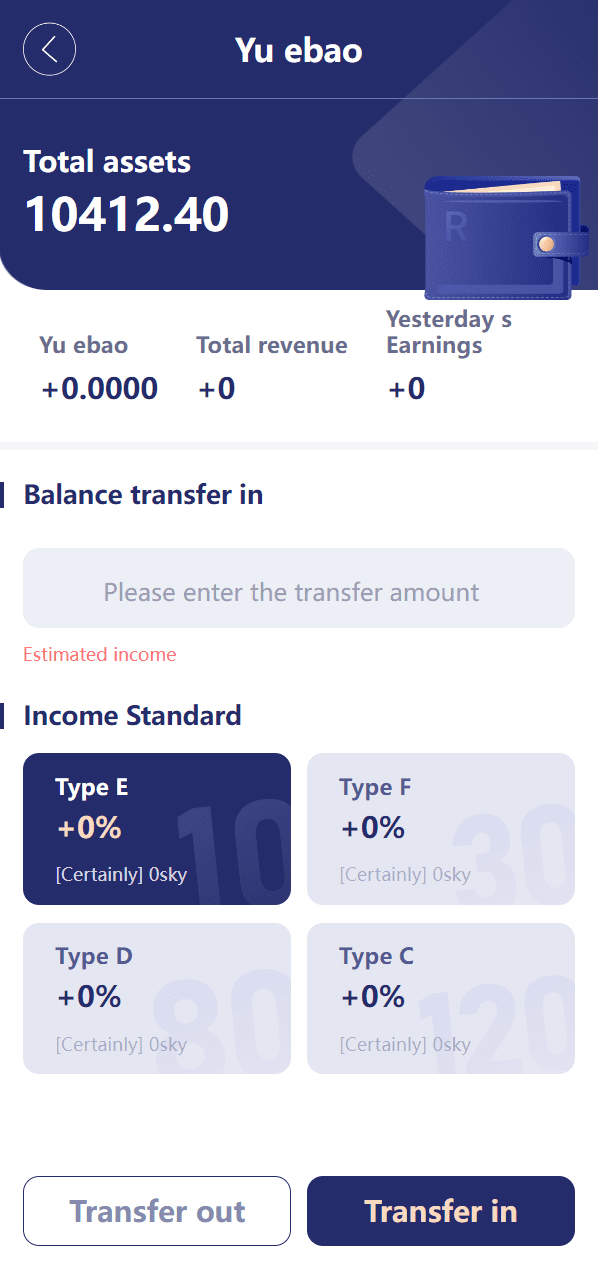The width and height of the screenshot is (598, 1270).
Task: Tap the Income Standard section heading
Action: 132,716
